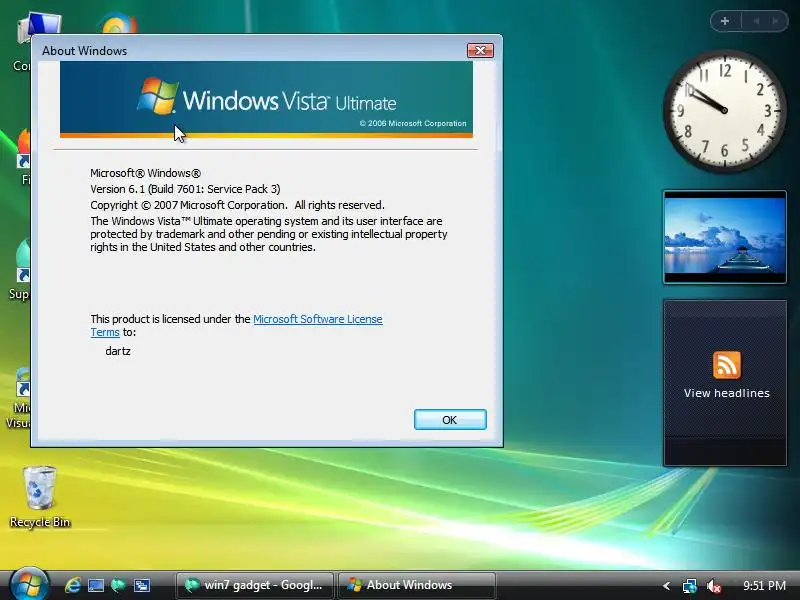The image size is (800, 600).
Task: Open the Microsoft Software License Terms link
Action: pos(317,319)
